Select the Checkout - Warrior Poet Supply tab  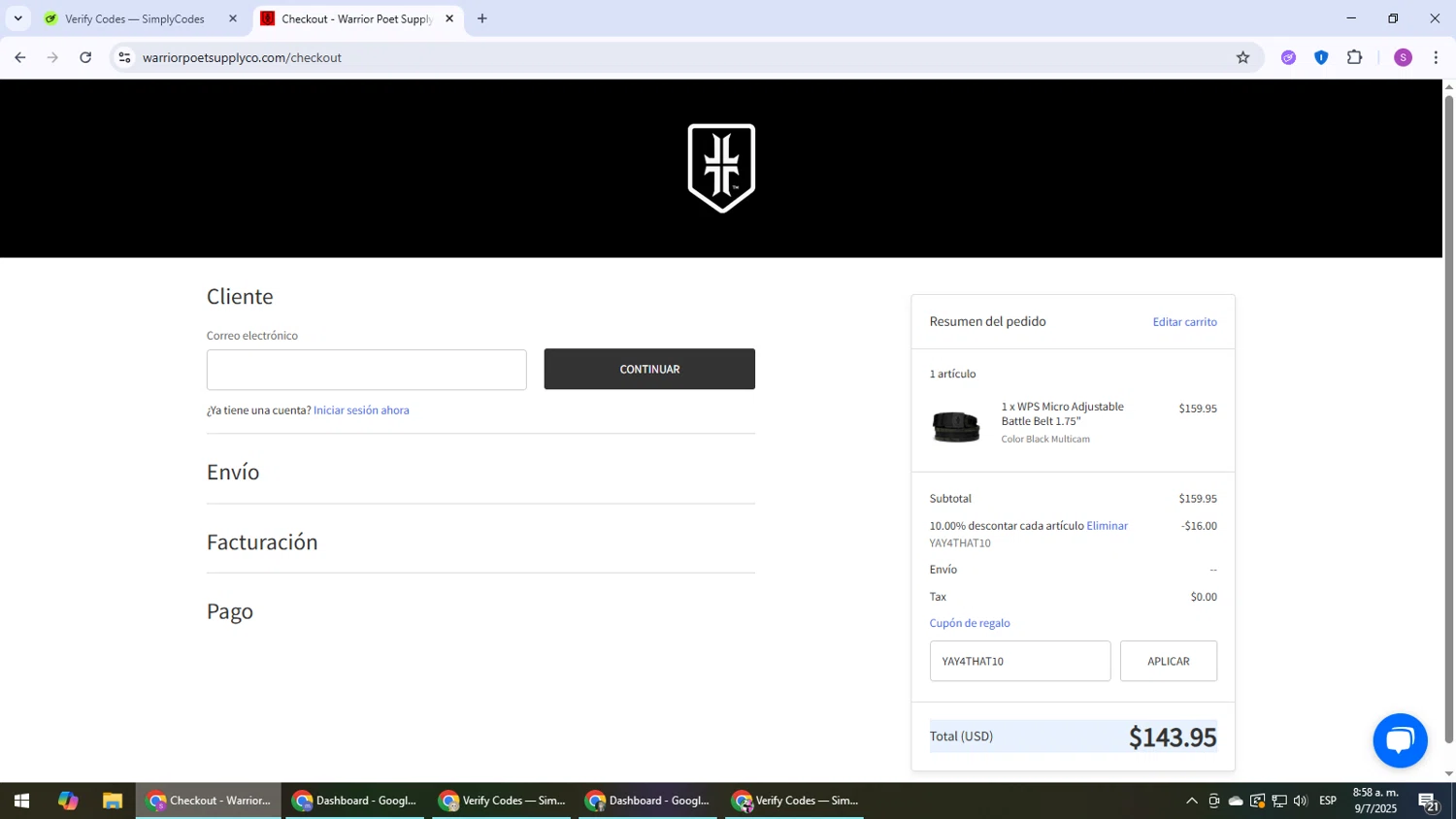[x=358, y=18]
